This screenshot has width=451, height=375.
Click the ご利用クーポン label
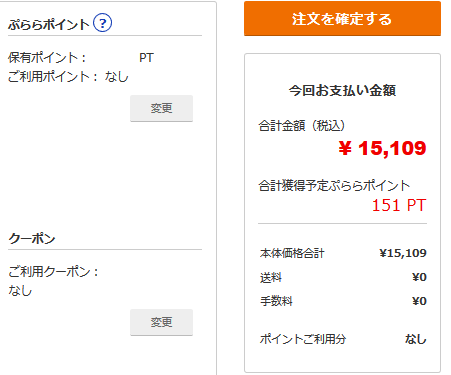pyautogui.click(x=53, y=271)
